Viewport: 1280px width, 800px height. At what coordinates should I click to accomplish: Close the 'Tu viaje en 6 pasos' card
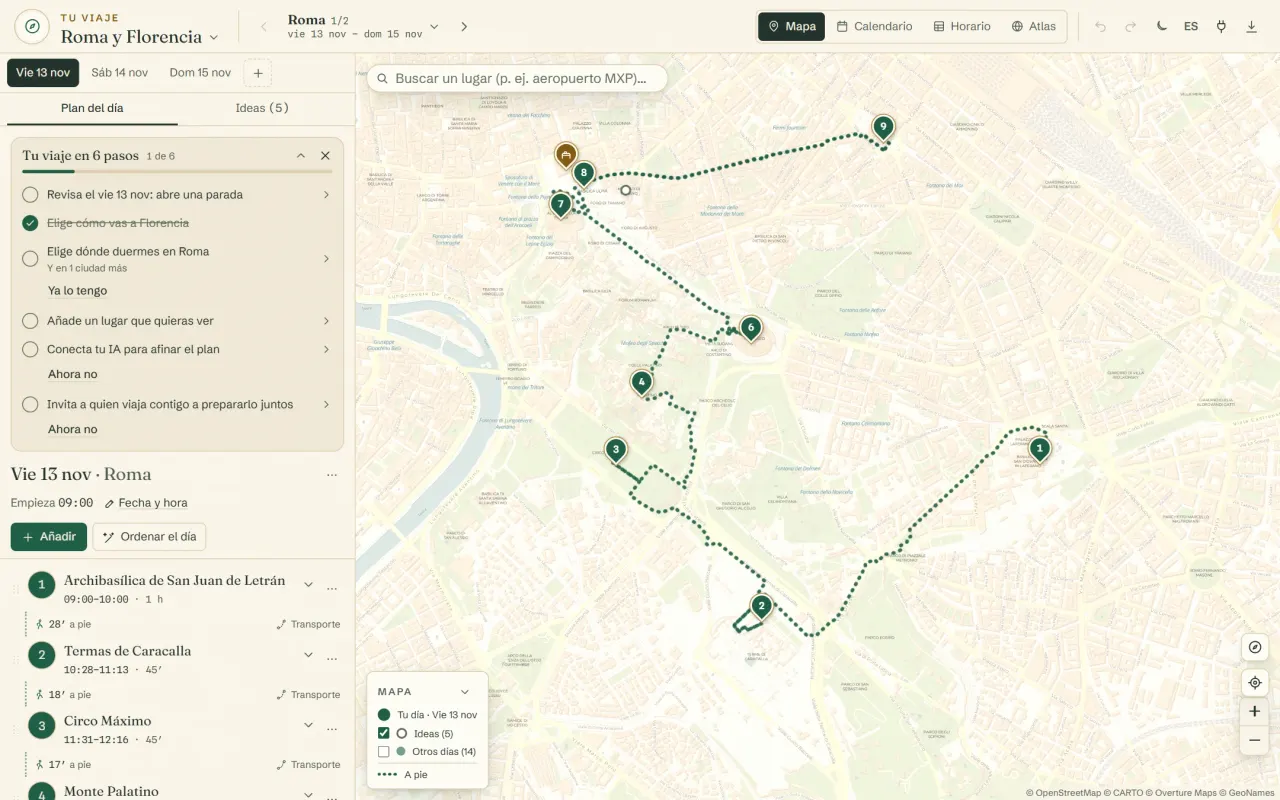pyautogui.click(x=325, y=156)
